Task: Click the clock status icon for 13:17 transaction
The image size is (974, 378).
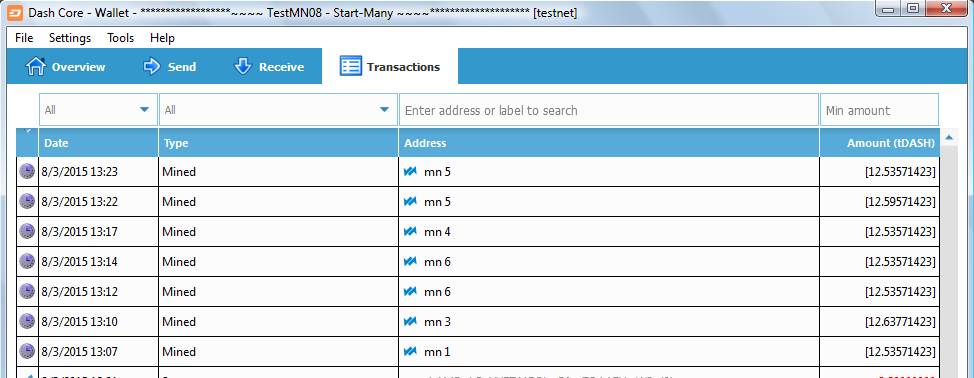Action: tap(27, 232)
